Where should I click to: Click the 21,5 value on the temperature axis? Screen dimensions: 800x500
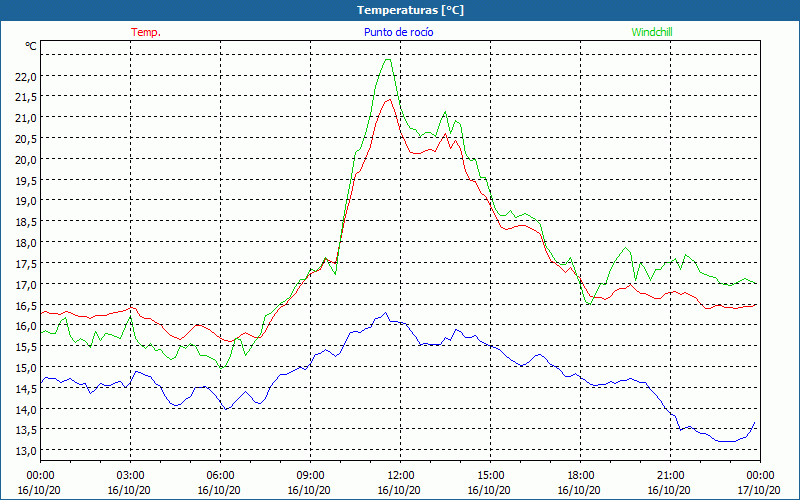(x=26, y=97)
